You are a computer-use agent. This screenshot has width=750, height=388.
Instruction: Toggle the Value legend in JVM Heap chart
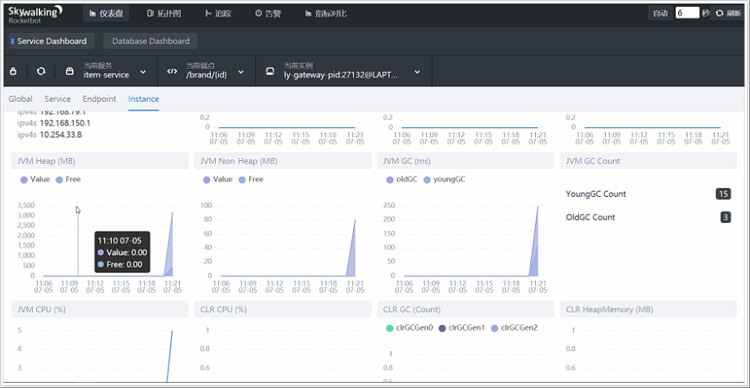coord(35,179)
